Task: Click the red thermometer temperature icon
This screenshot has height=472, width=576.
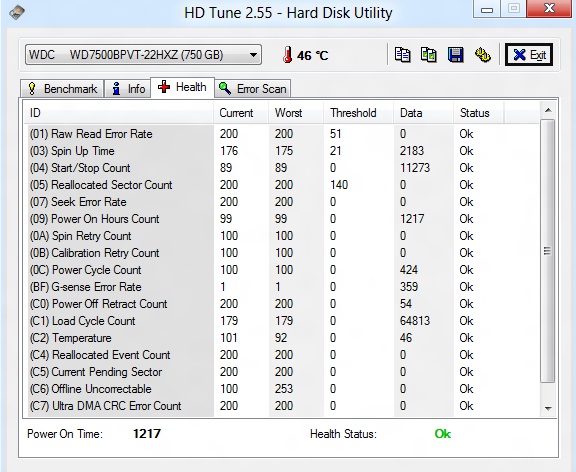Action: pos(288,55)
